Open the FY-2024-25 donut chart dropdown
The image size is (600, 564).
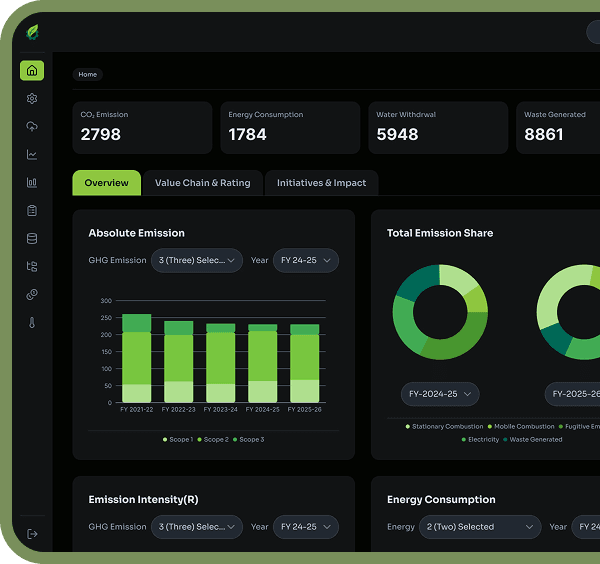(440, 394)
